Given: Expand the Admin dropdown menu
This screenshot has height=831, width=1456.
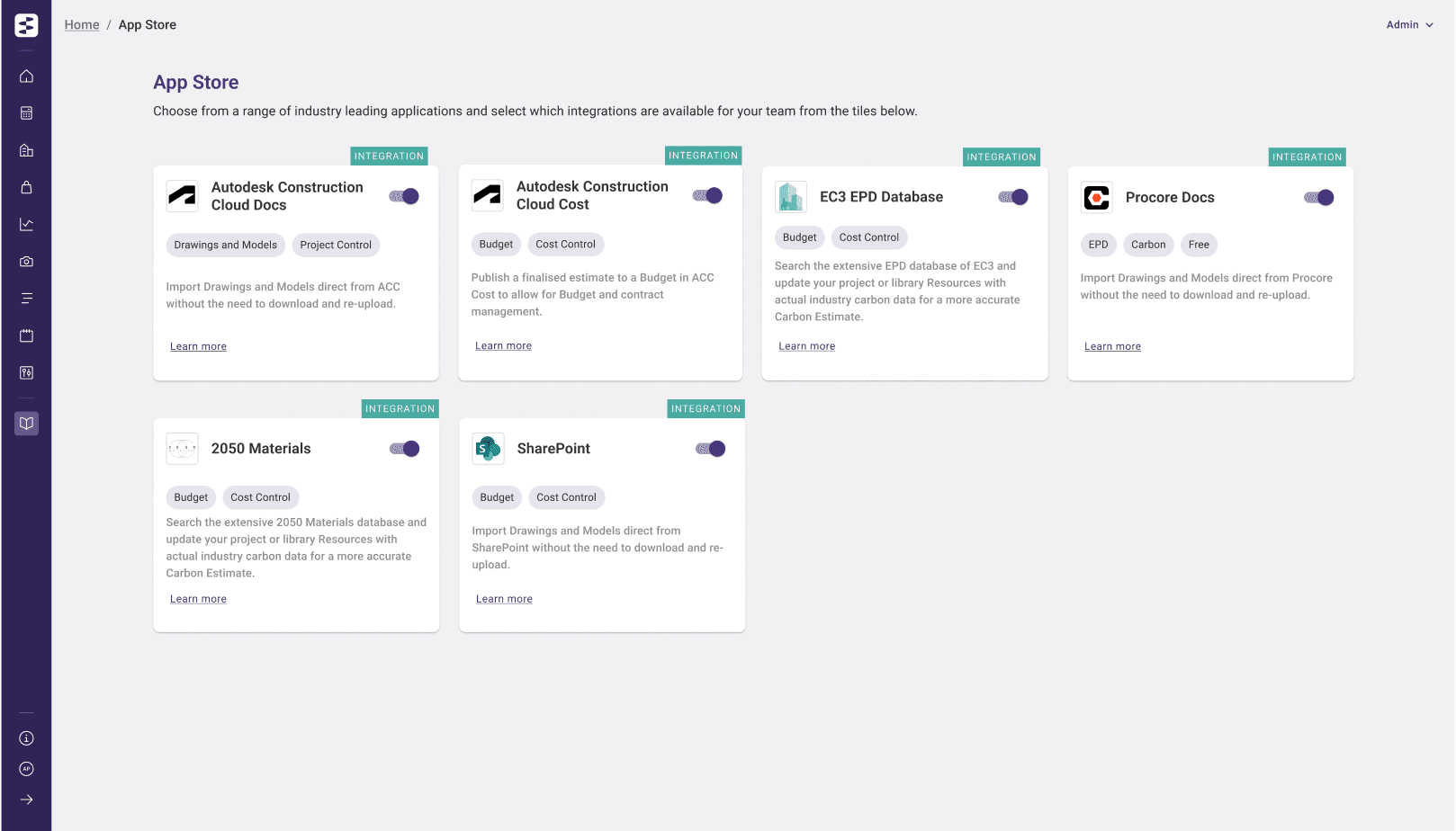Looking at the screenshot, I should 1409,25.
